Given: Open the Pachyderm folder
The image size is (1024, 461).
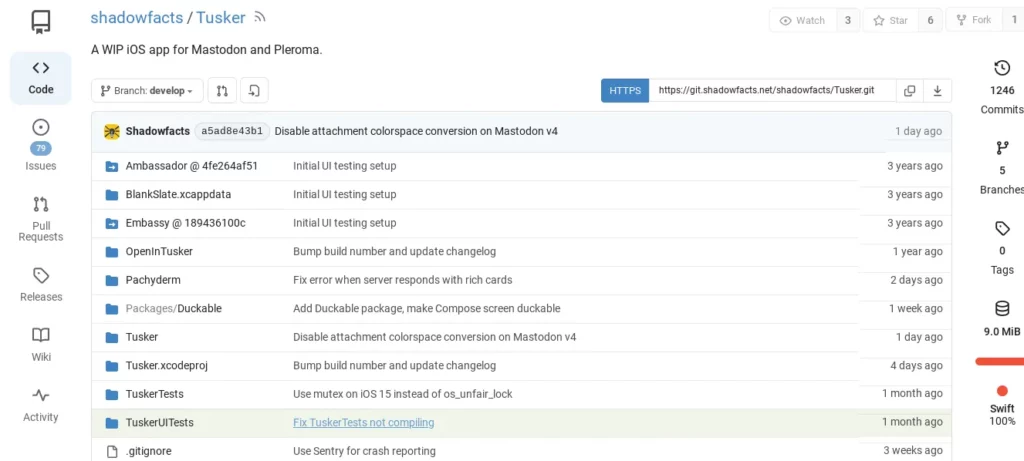Looking at the screenshot, I should tap(153, 280).
